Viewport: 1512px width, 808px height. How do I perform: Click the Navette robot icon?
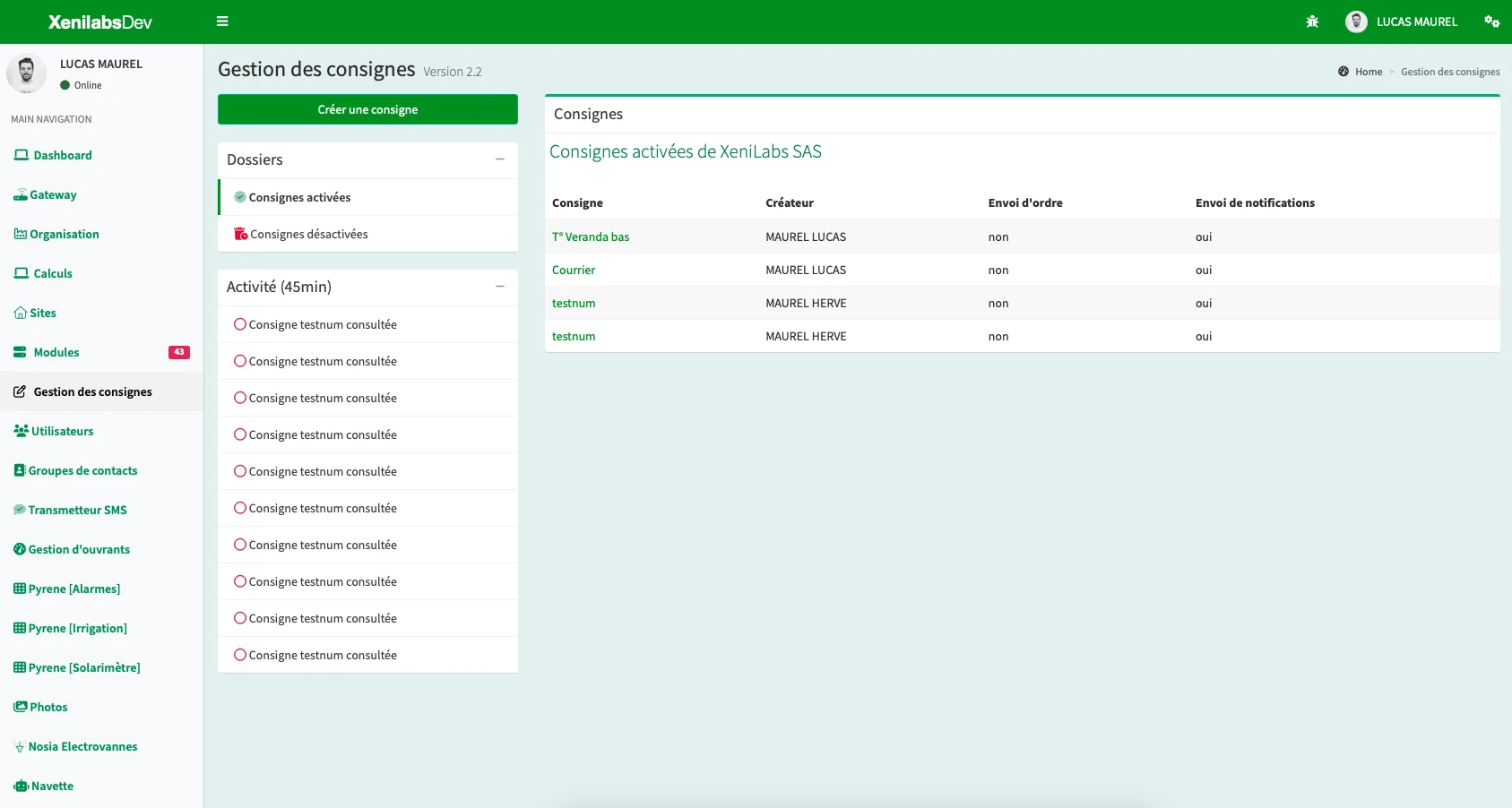[x=21, y=786]
